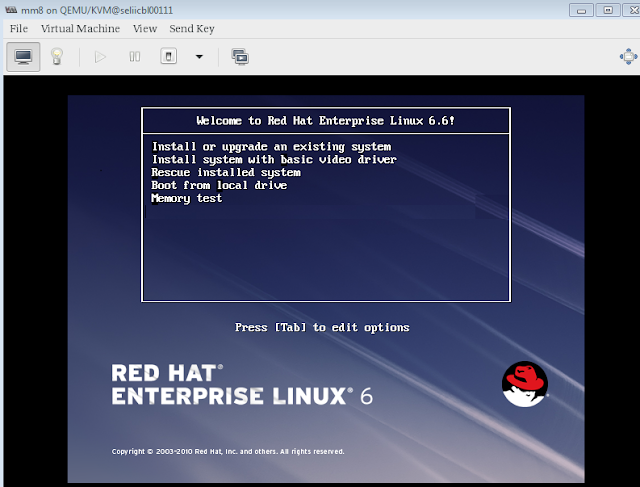Open the Virtual Machine menu
Image resolution: width=640 pixels, height=487 pixels.
80,29
